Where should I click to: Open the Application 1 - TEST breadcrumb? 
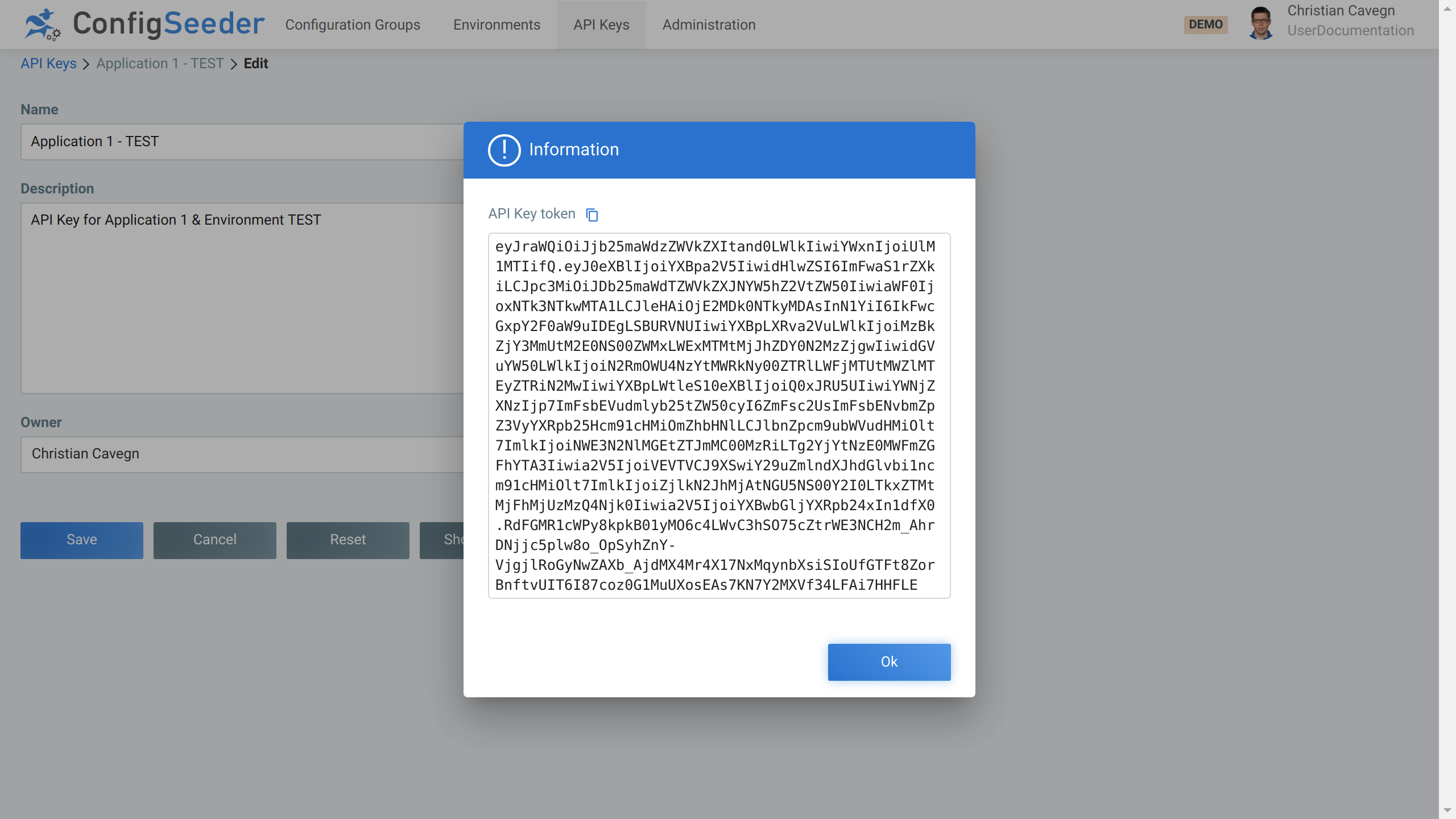tap(160, 63)
